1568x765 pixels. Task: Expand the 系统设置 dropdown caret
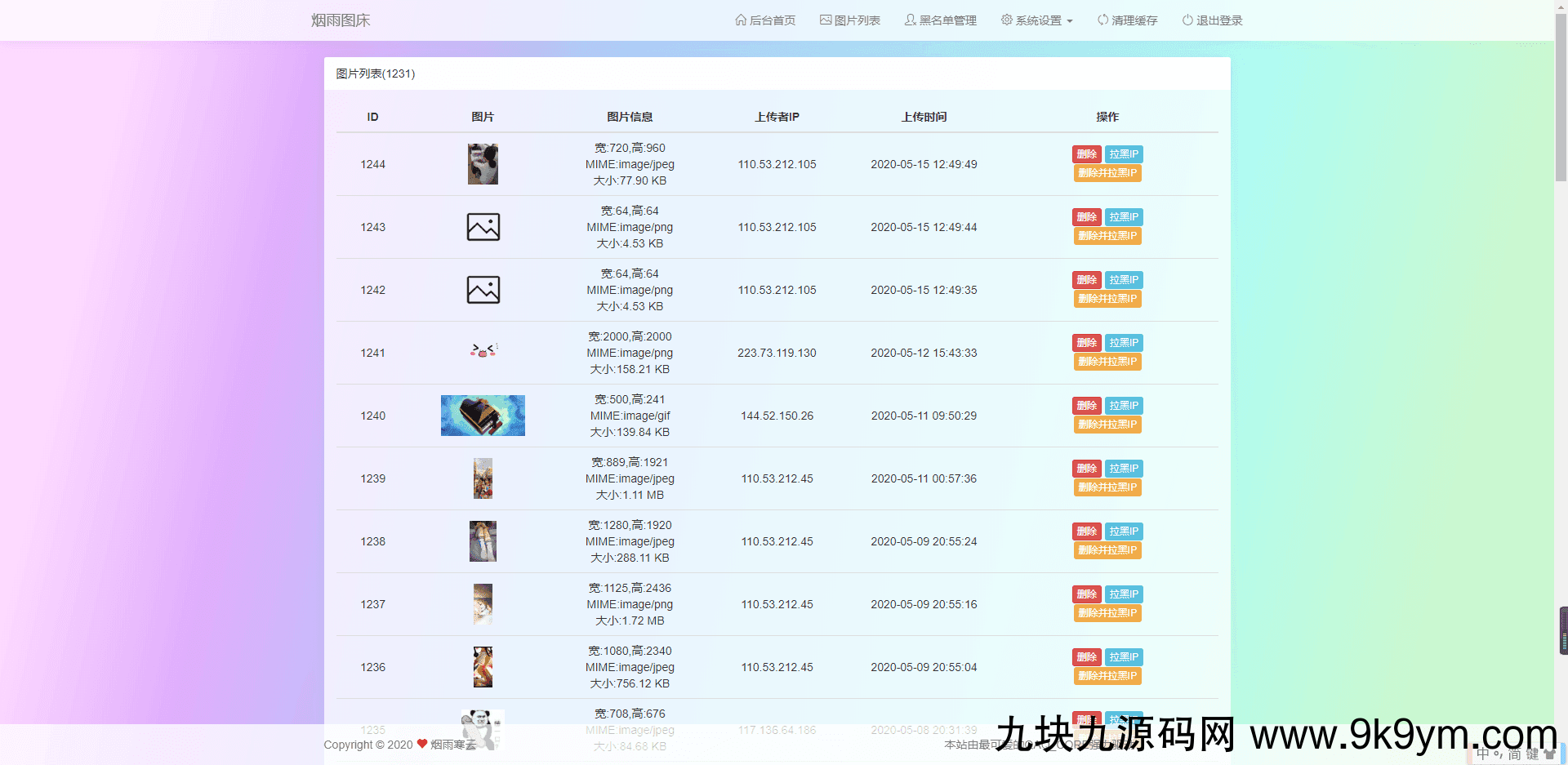pyautogui.click(x=1070, y=21)
